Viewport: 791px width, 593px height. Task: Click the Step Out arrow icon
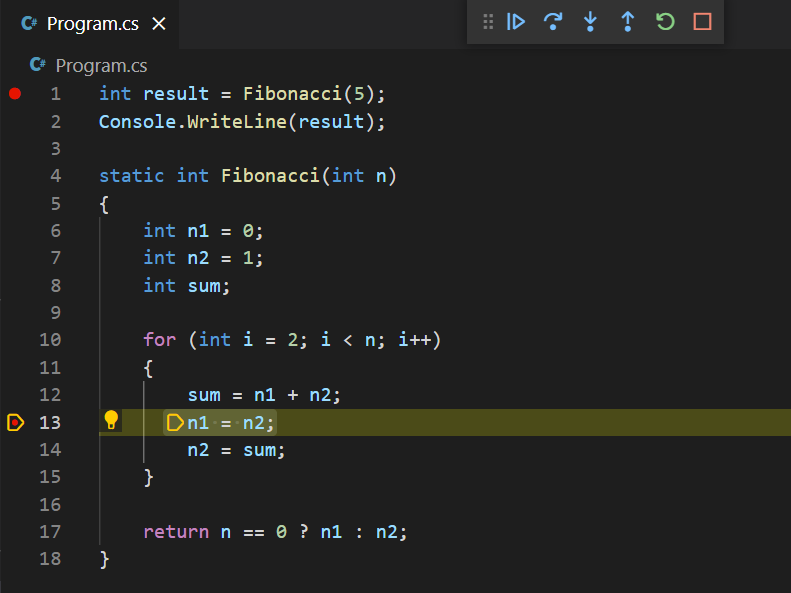(628, 21)
